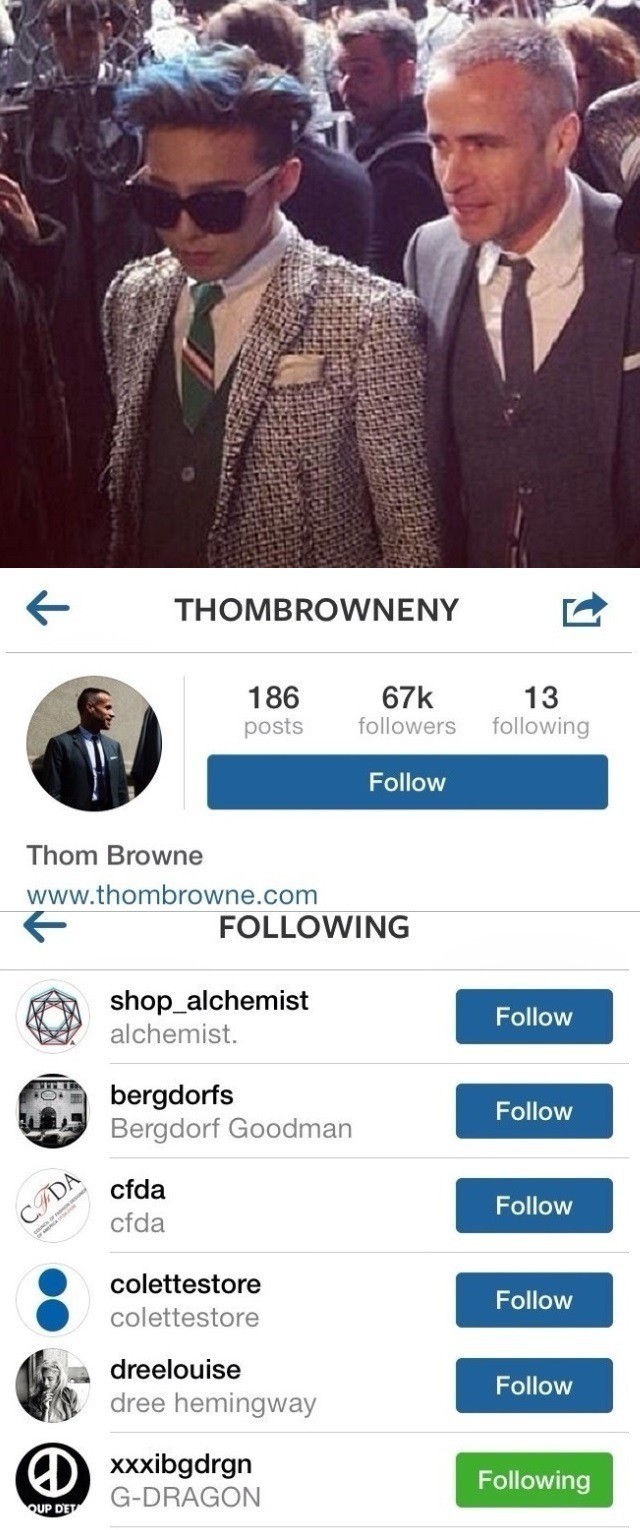Open the share icon on profile header

pyautogui.click(x=585, y=609)
